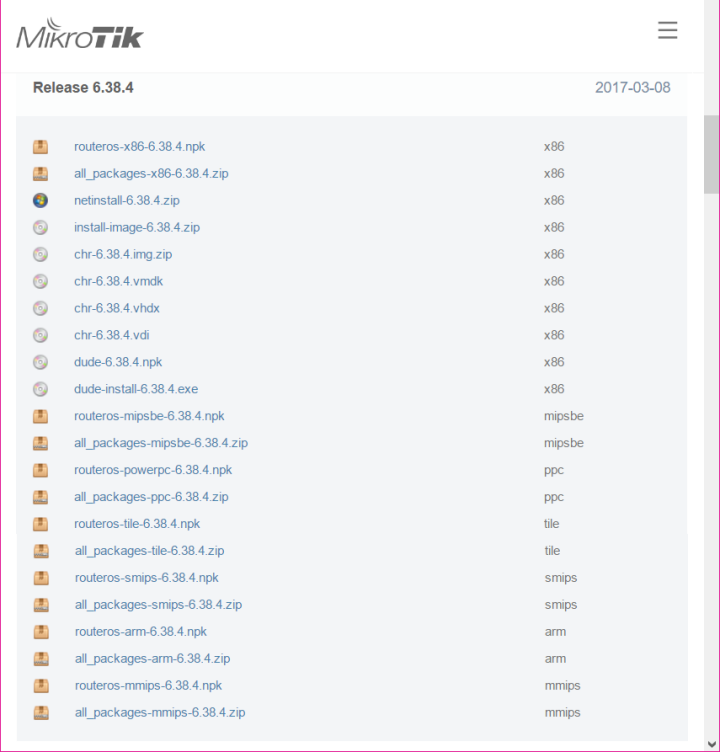The image size is (720, 752).
Task: Click disc icon beside install-image-6.38.4.zip
Action: click(40, 227)
